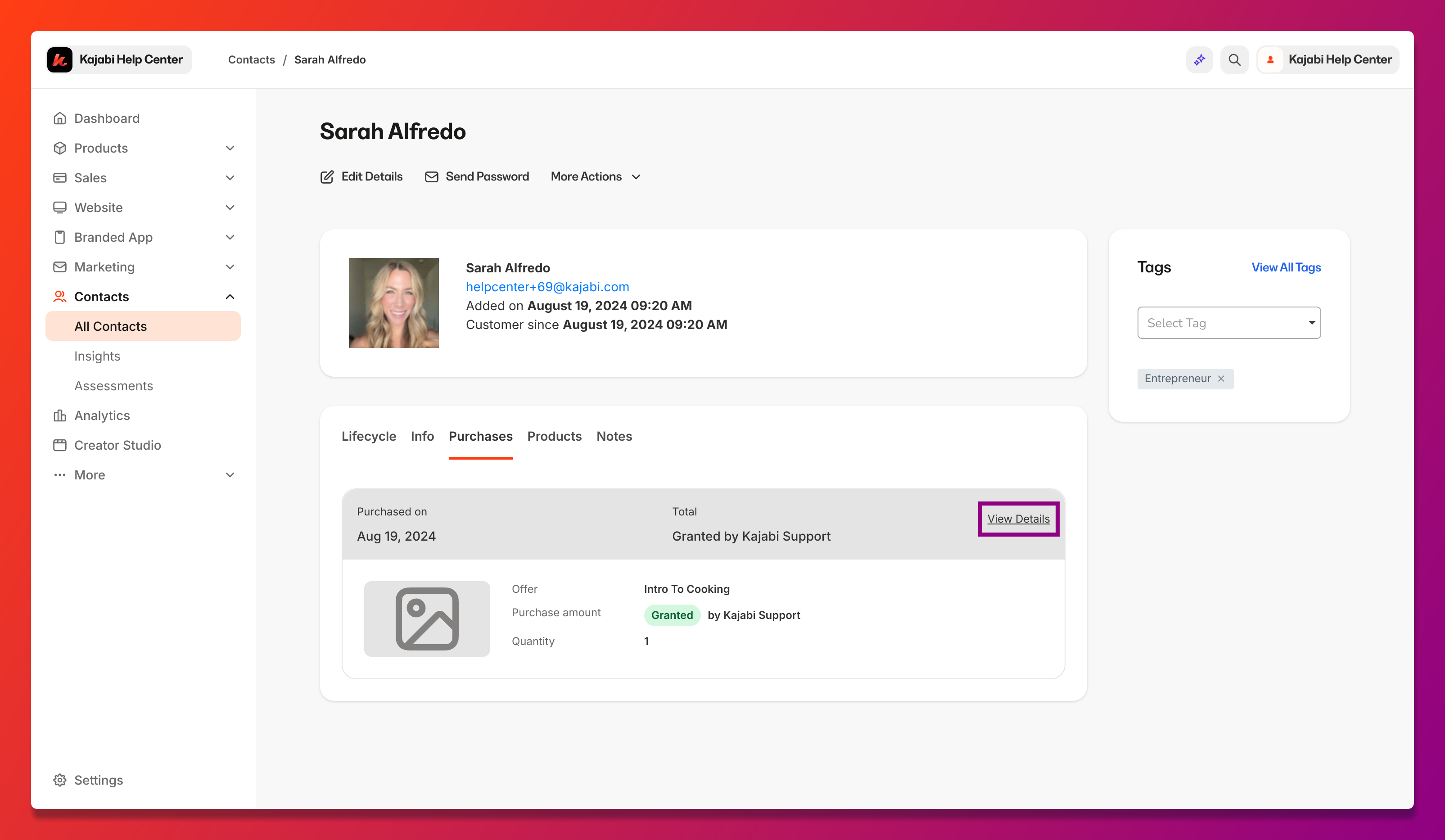Switch to the Notes tab
1445x840 pixels.
click(x=614, y=436)
